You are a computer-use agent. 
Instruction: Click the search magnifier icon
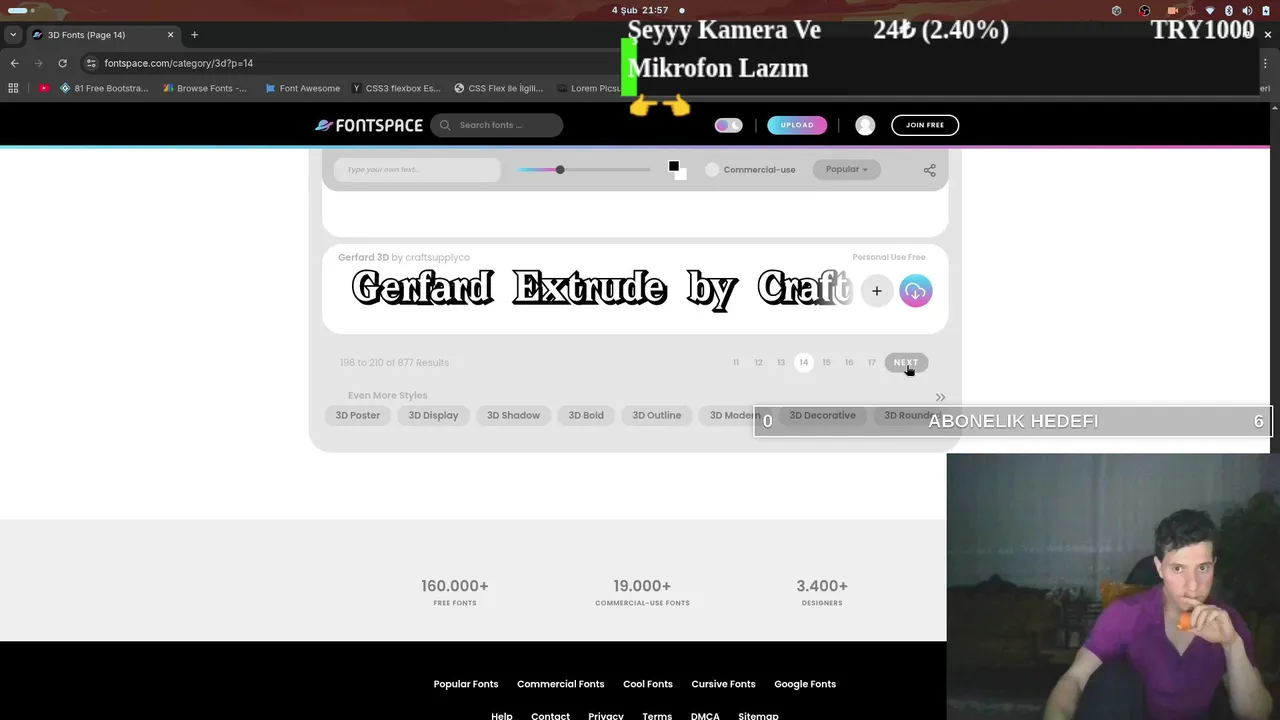coord(445,125)
